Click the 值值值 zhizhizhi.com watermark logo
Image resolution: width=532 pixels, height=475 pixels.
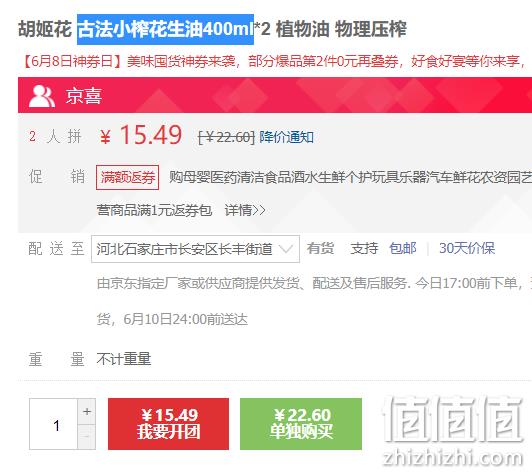(x=453, y=432)
